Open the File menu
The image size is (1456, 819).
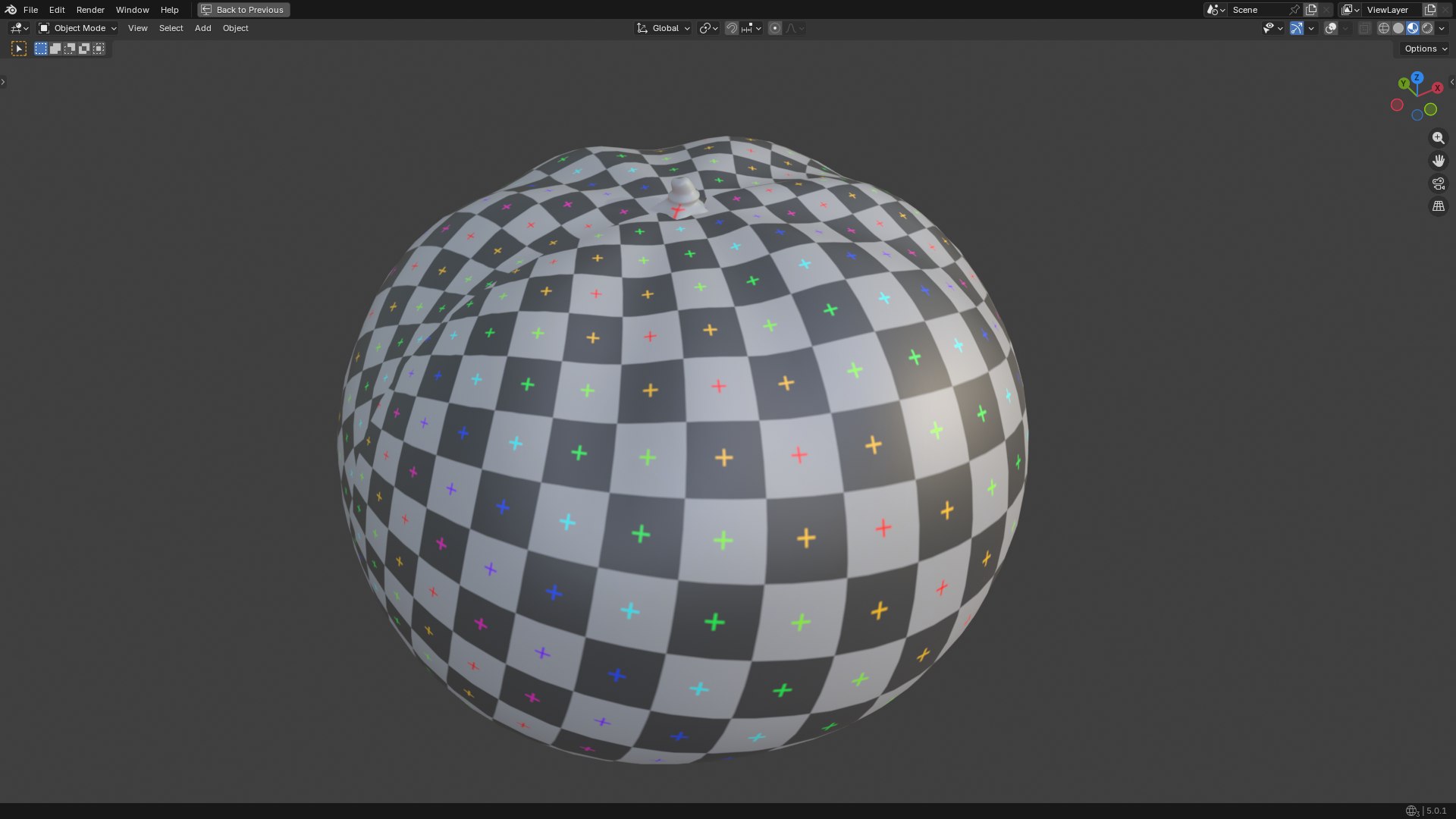click(30, 10)
